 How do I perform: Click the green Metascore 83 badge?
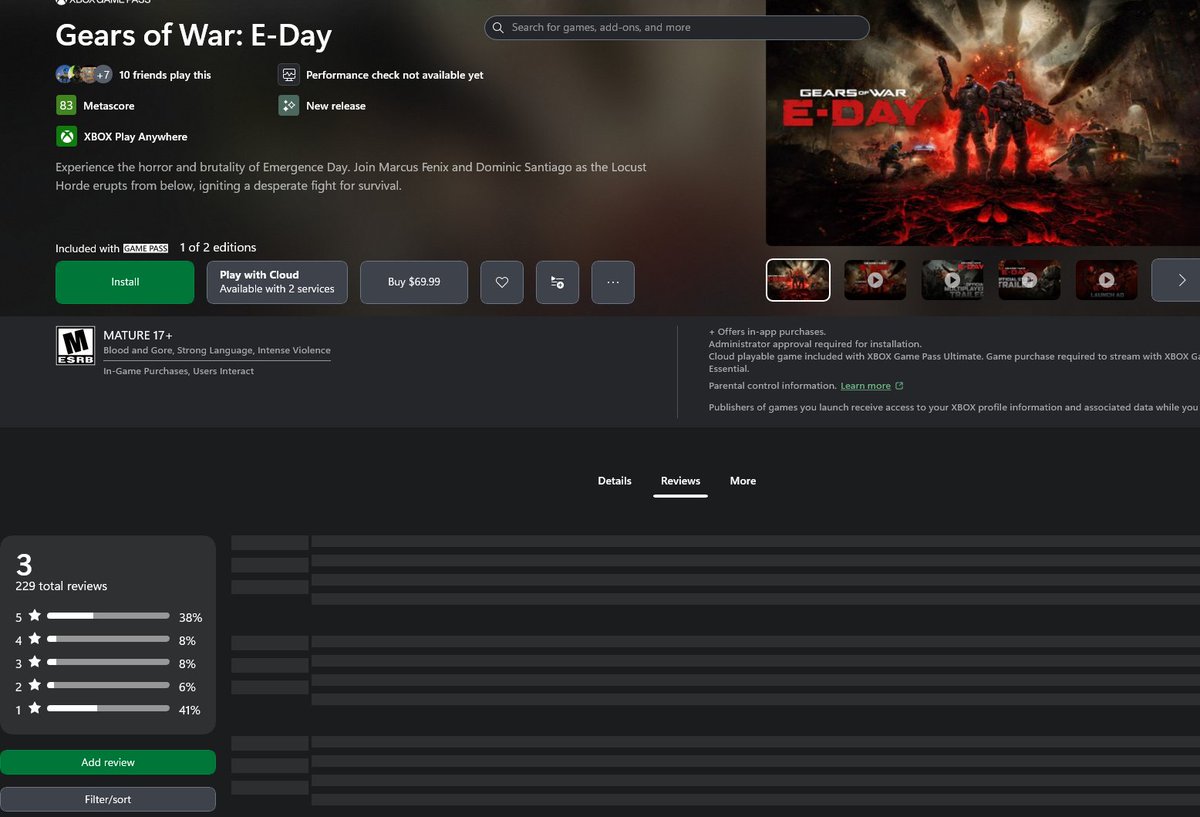point(66,106)
